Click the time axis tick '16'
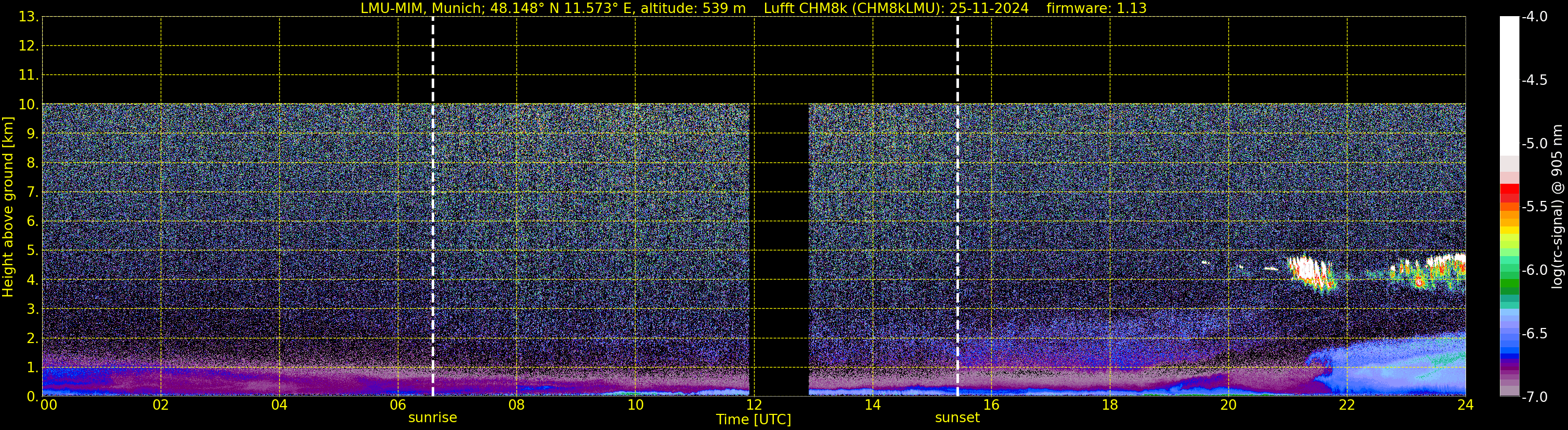Screen dimensions: 1568x430 point(992,405)
